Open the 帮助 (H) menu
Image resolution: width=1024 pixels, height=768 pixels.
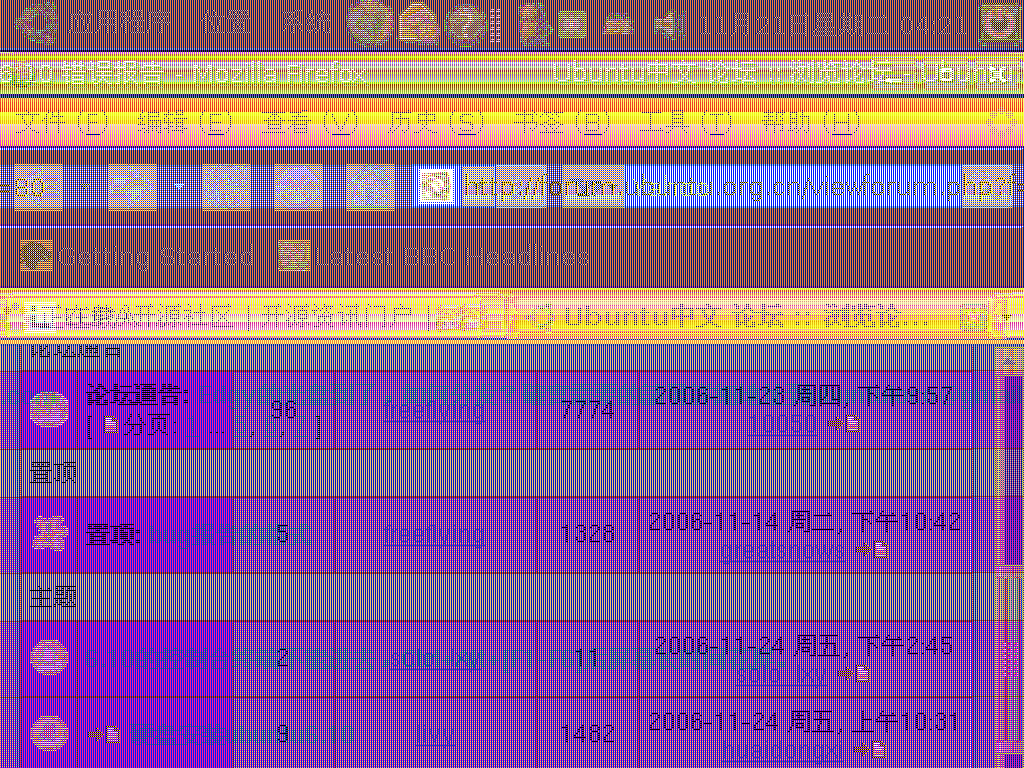tap(811, 123)
